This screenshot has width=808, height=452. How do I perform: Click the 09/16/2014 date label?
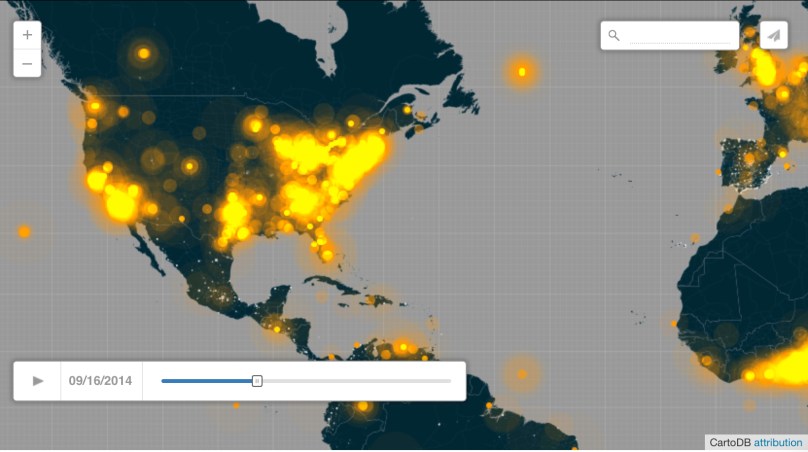point(100,381)
